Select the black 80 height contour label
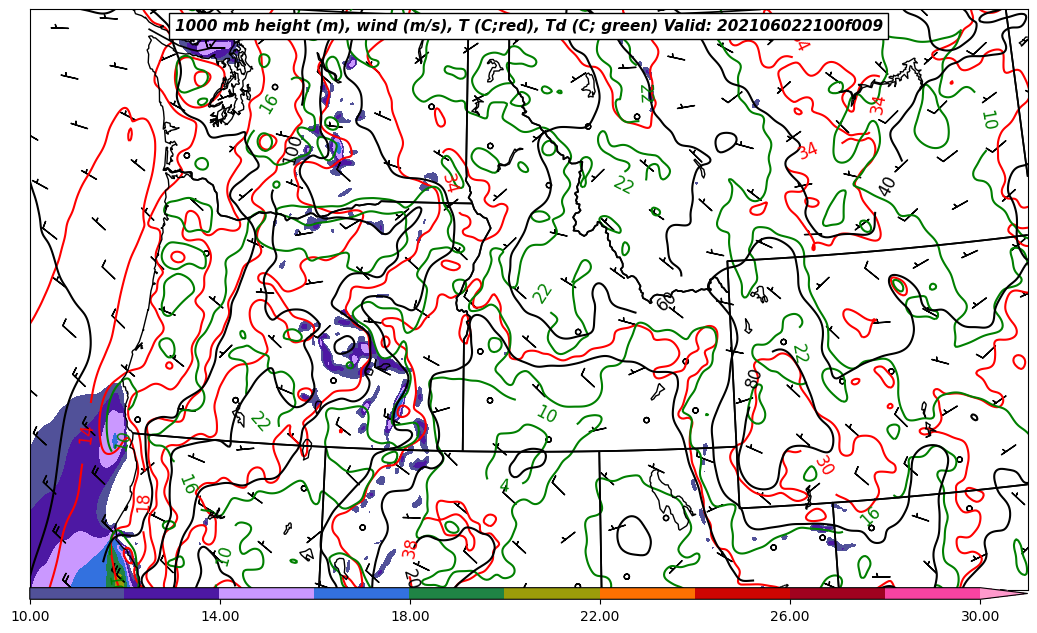This screenshot has width=1037, height=633. click(752, 379)
